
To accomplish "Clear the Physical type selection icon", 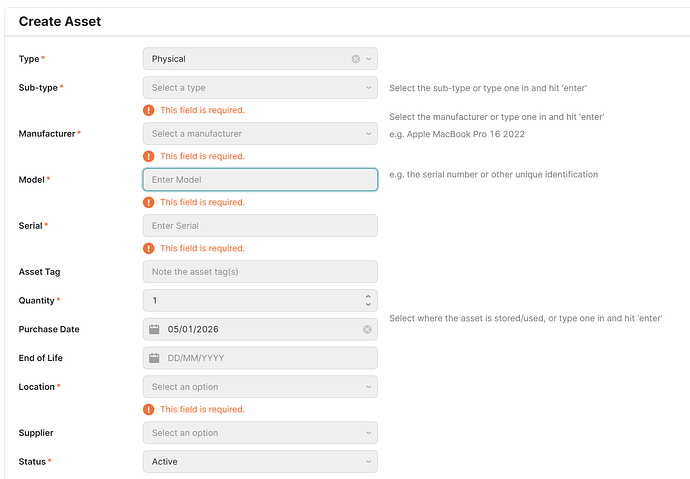I will pos(355,59).
